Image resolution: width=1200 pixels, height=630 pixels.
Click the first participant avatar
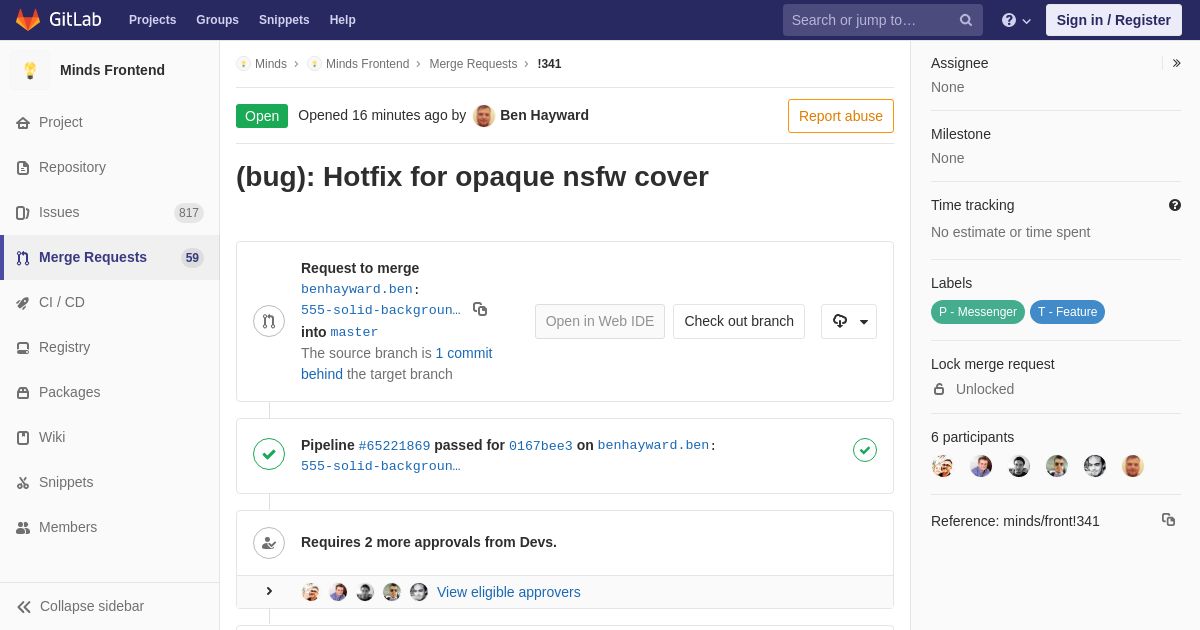(x=943, y=466)
